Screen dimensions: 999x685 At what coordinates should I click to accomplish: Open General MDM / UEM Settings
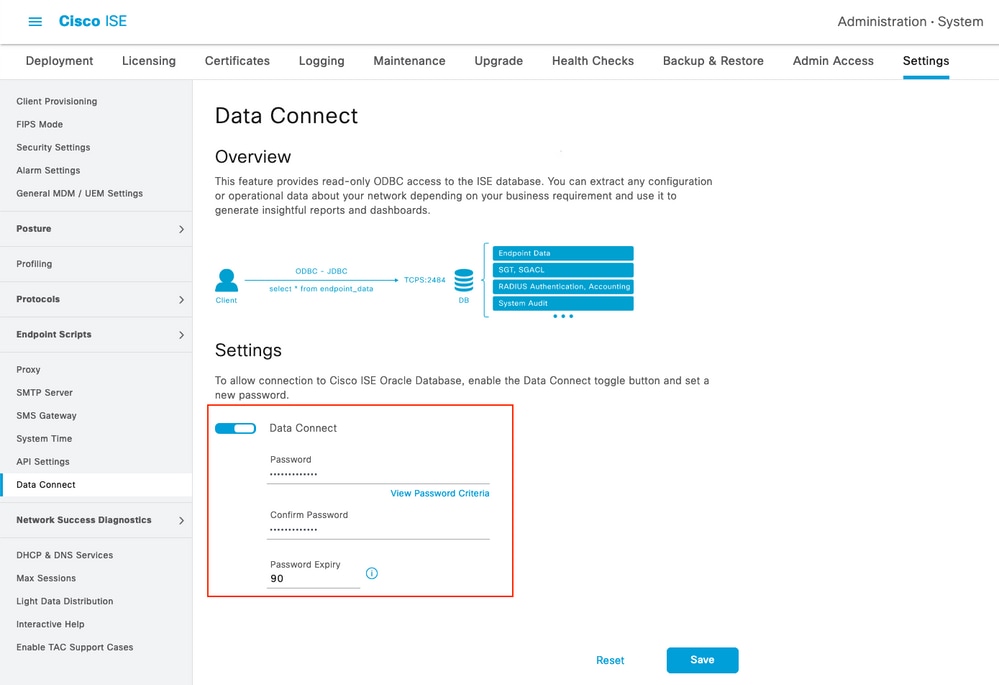(x=80, y=193)
